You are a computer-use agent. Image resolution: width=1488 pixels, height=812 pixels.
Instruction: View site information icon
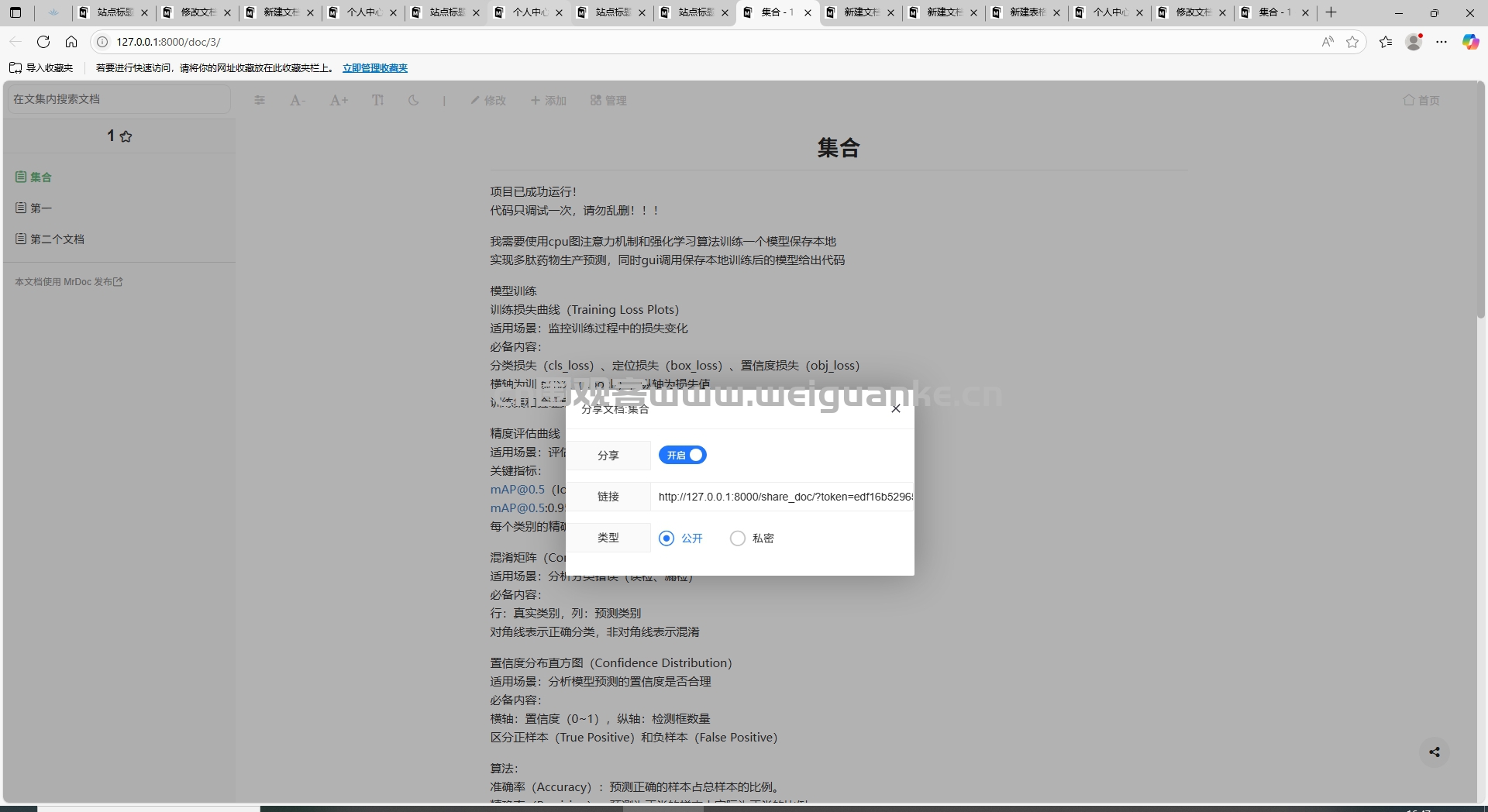pos(102,42)
